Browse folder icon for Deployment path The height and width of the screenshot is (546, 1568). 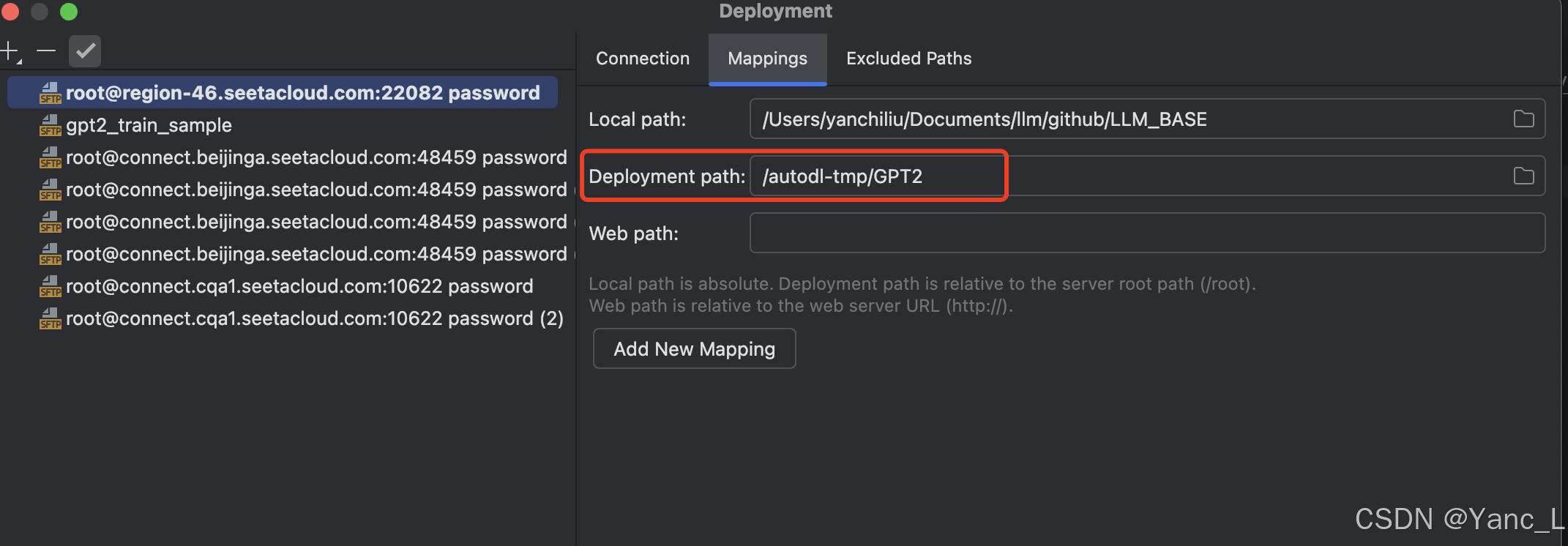[1523, 176]
